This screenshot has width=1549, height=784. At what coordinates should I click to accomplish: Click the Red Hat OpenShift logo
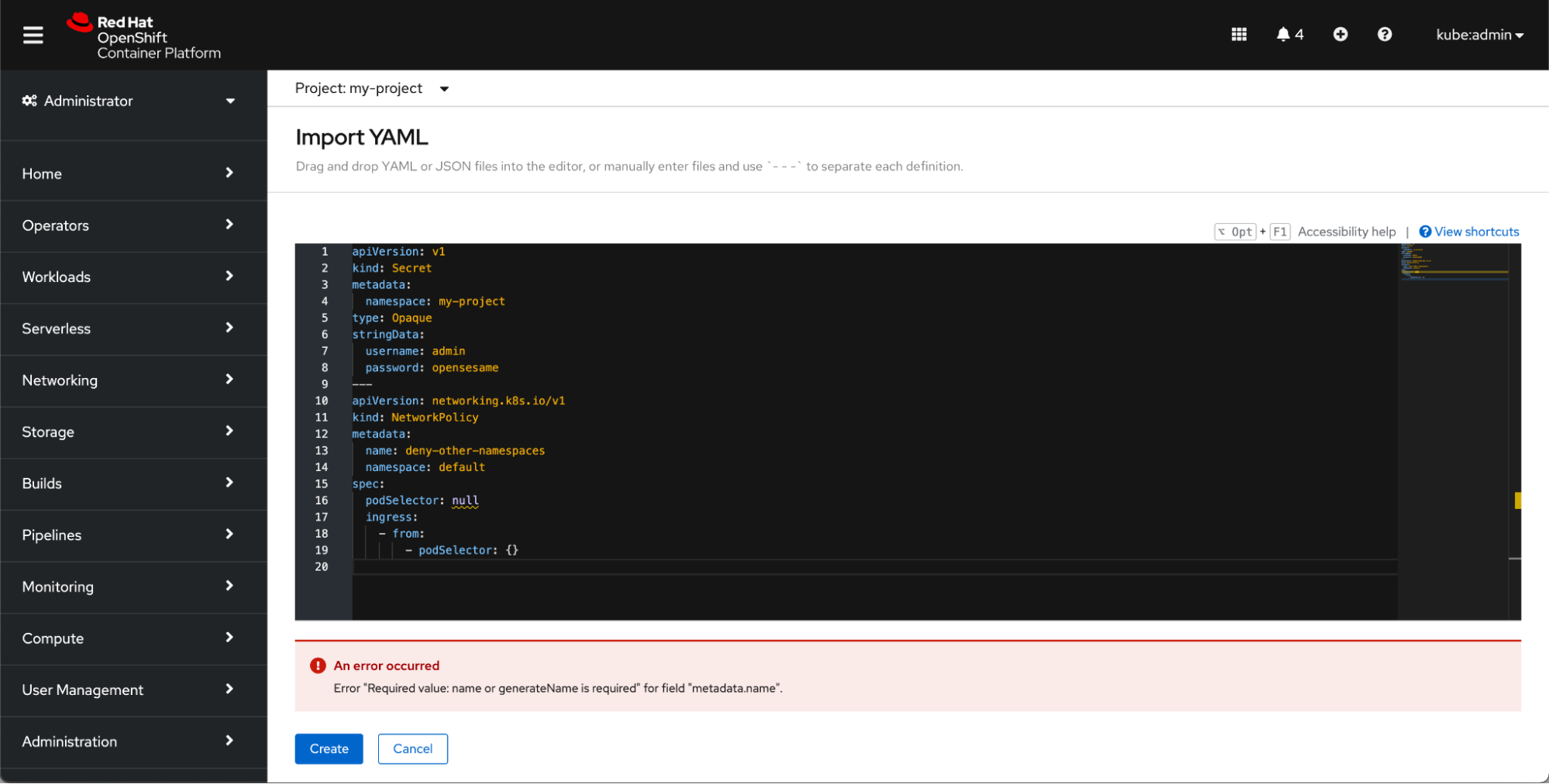[x=144, y=36]
